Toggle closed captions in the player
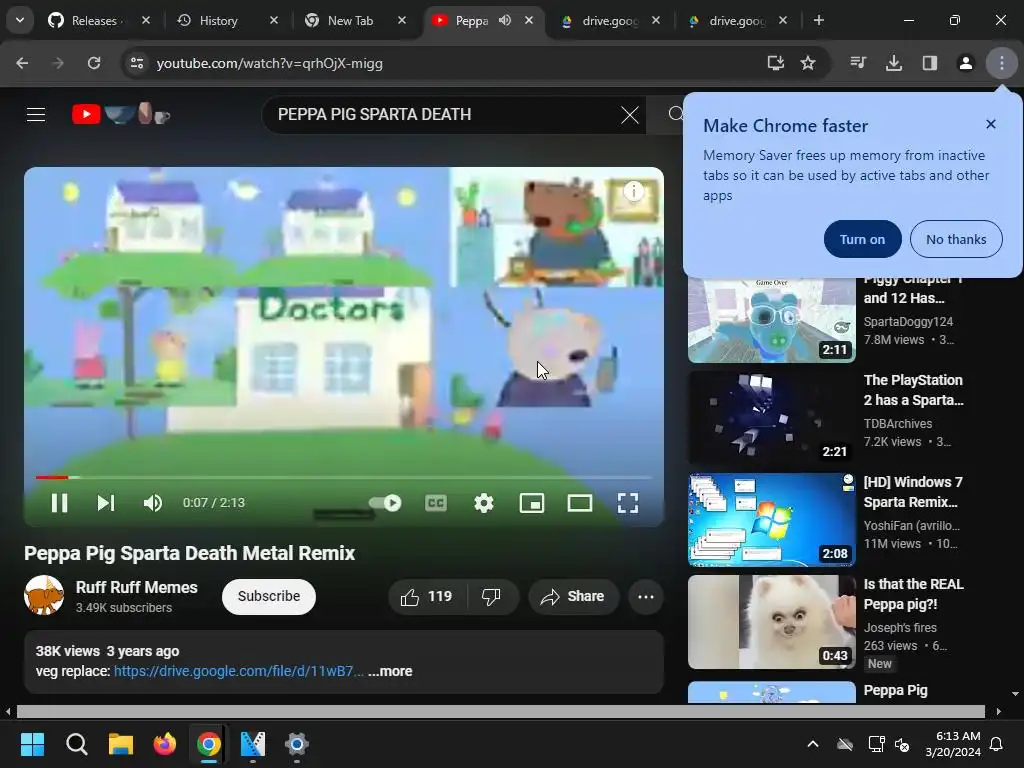 pyautogui.click(x=436, y=503)
